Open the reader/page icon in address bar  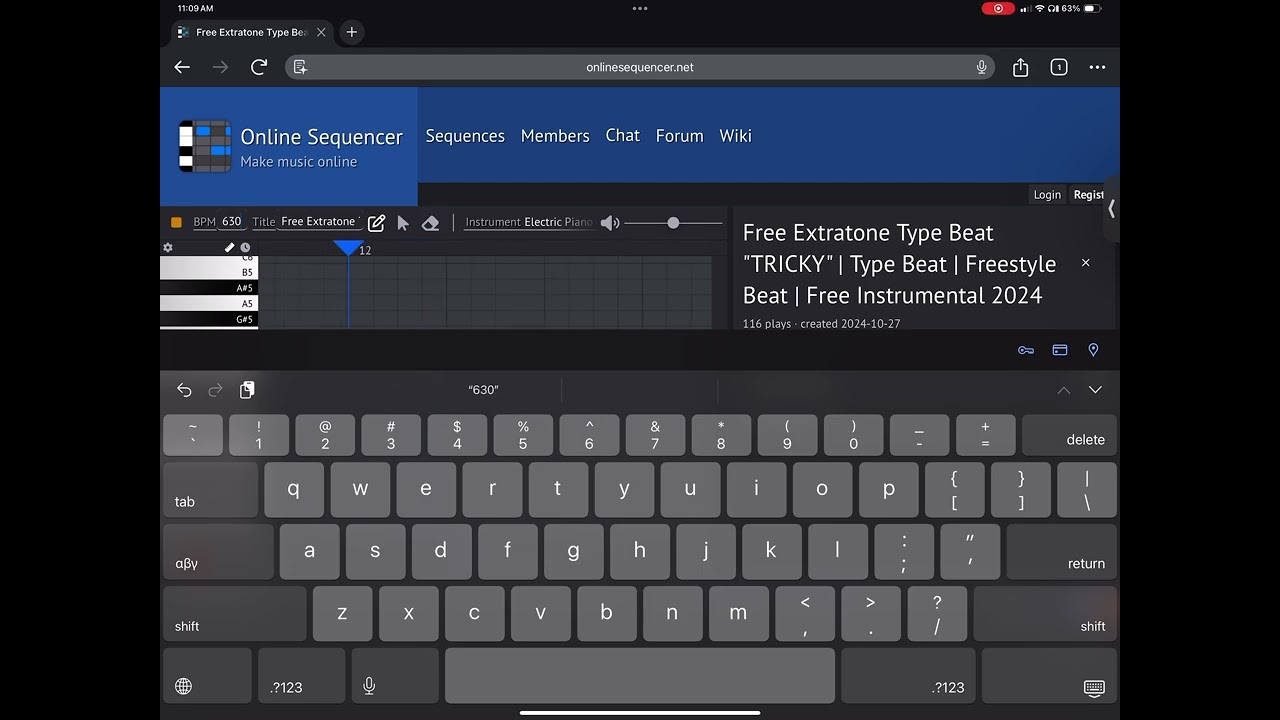point(300,67)
